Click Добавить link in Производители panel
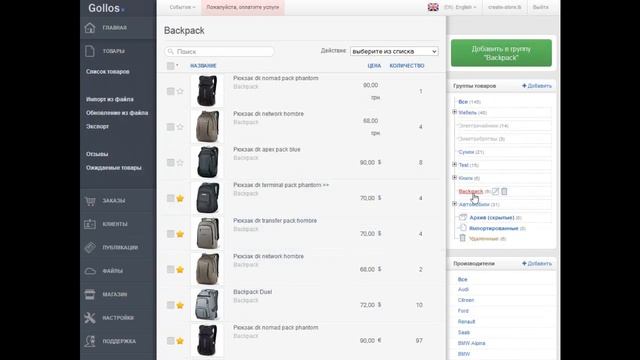640x360 pixels. coord(537,264)
